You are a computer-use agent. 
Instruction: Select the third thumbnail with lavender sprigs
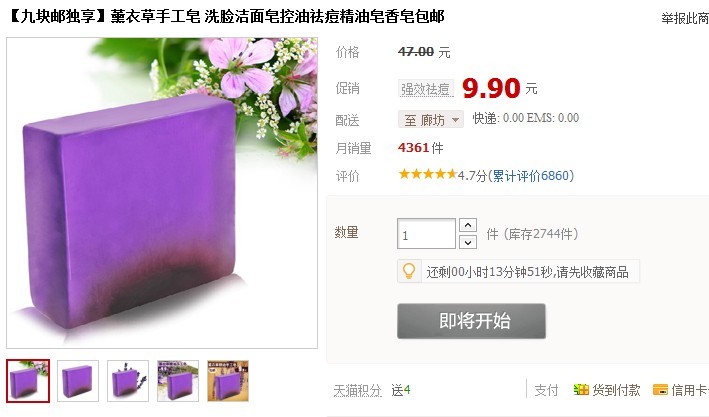(128, 381)
